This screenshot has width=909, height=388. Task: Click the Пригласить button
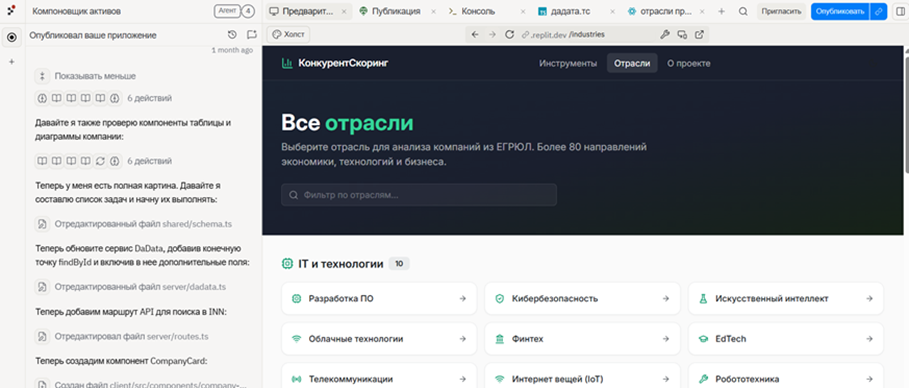coord(781,11)
